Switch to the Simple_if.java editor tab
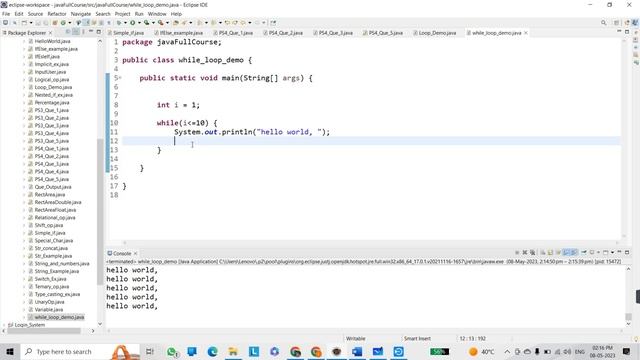Image resolution: width=640 pixels, height=360 pixels. pyautogui.click(x=128, y=33)
